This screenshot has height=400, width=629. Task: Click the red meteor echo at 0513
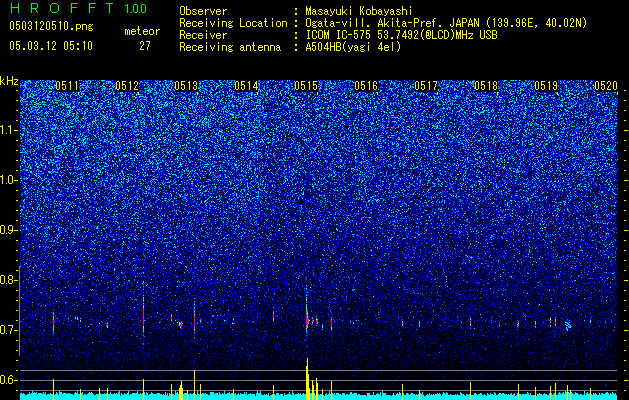click(x=195, y=321)
